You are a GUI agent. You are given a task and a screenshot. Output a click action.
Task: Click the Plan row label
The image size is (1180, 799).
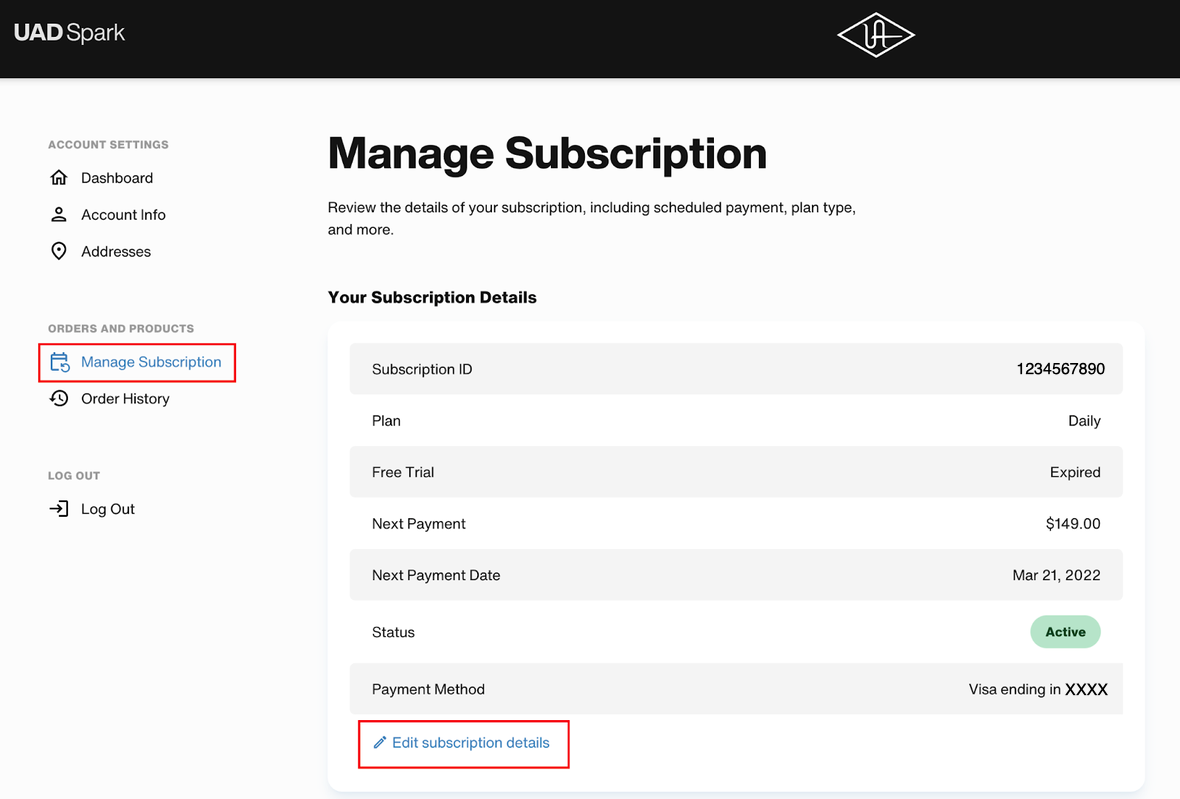[x=386, y=421]
